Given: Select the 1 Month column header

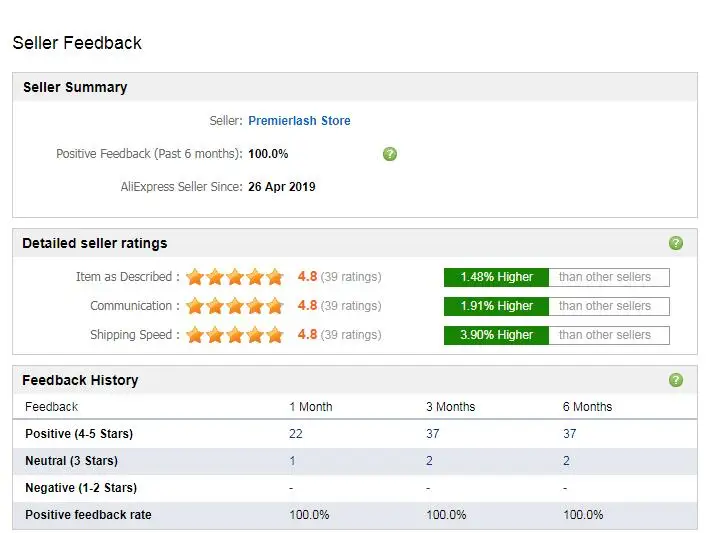Looking at the screenshot, I should 311,407.
